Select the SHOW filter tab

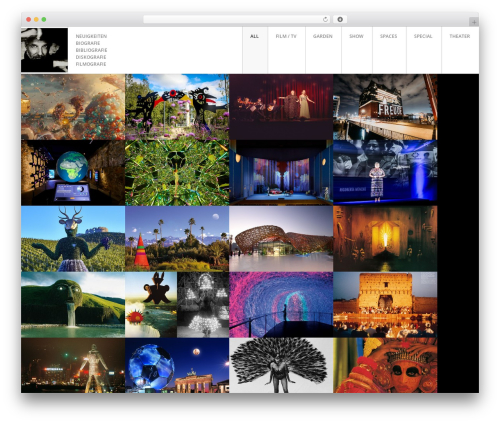[356, 50]
